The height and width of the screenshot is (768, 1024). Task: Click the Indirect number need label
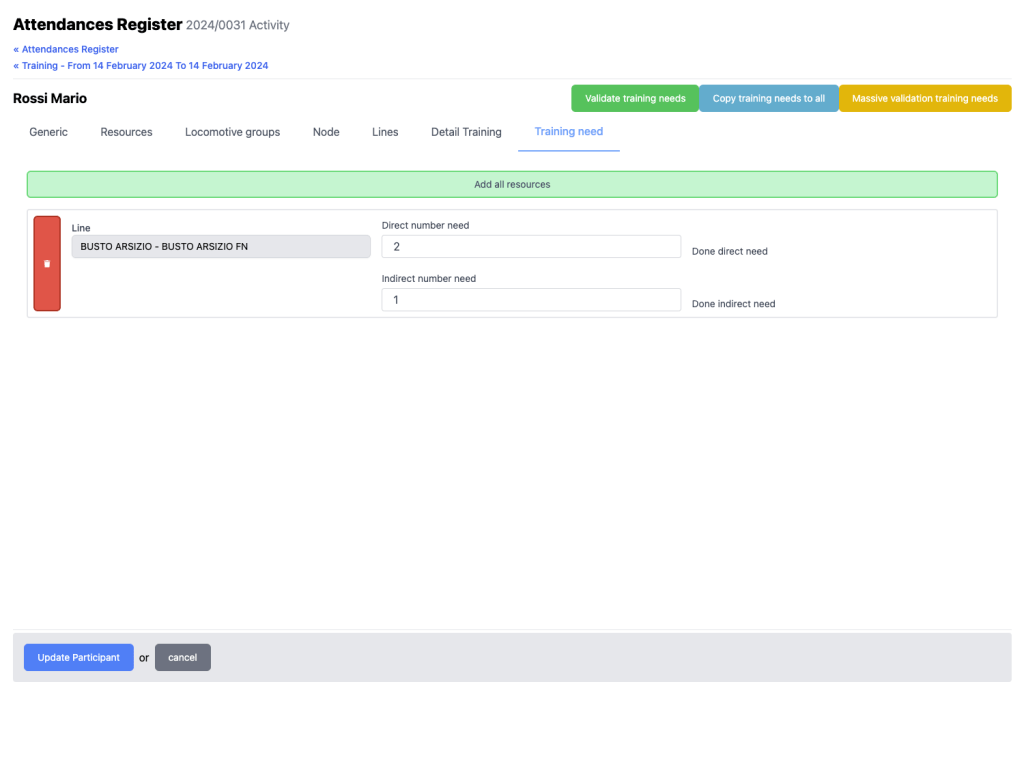[x=428, y=278]
